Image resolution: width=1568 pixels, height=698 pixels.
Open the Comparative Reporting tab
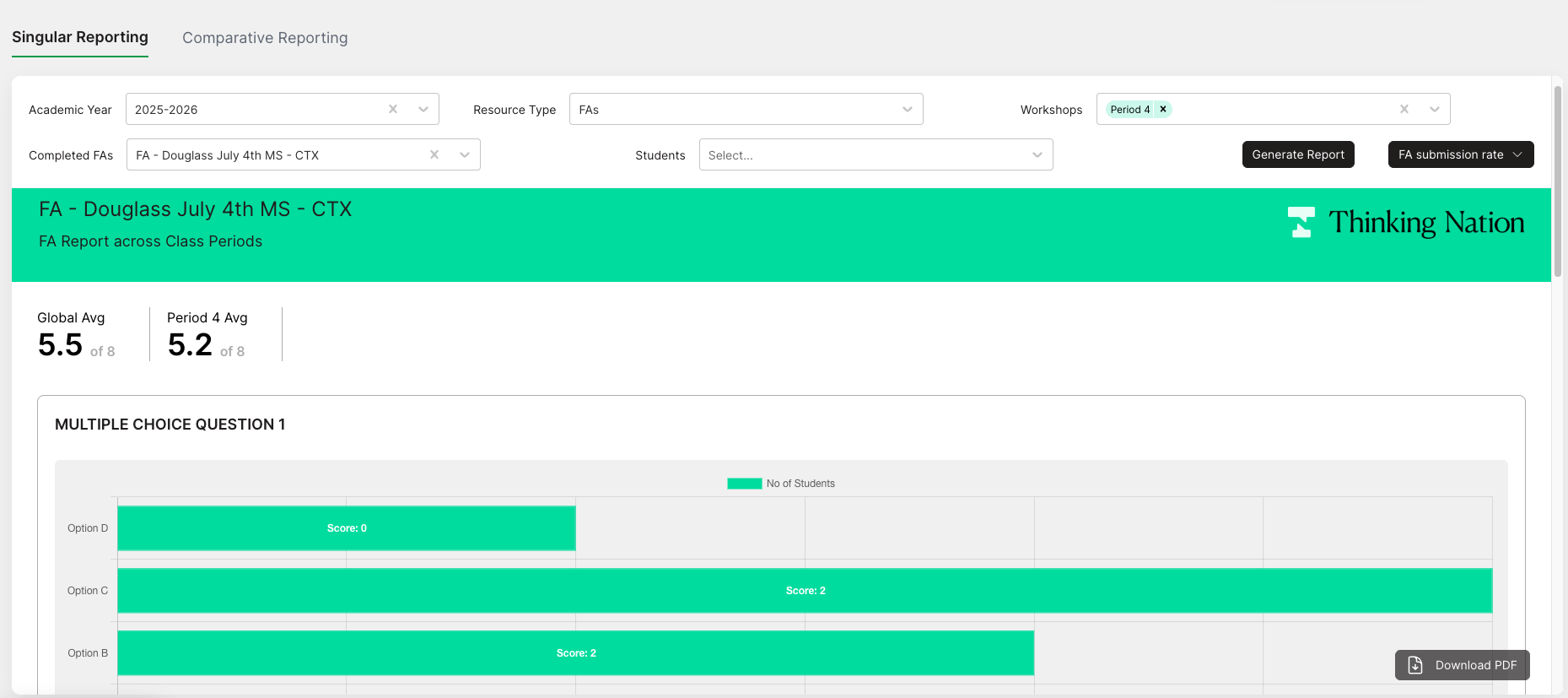point(265,38)
